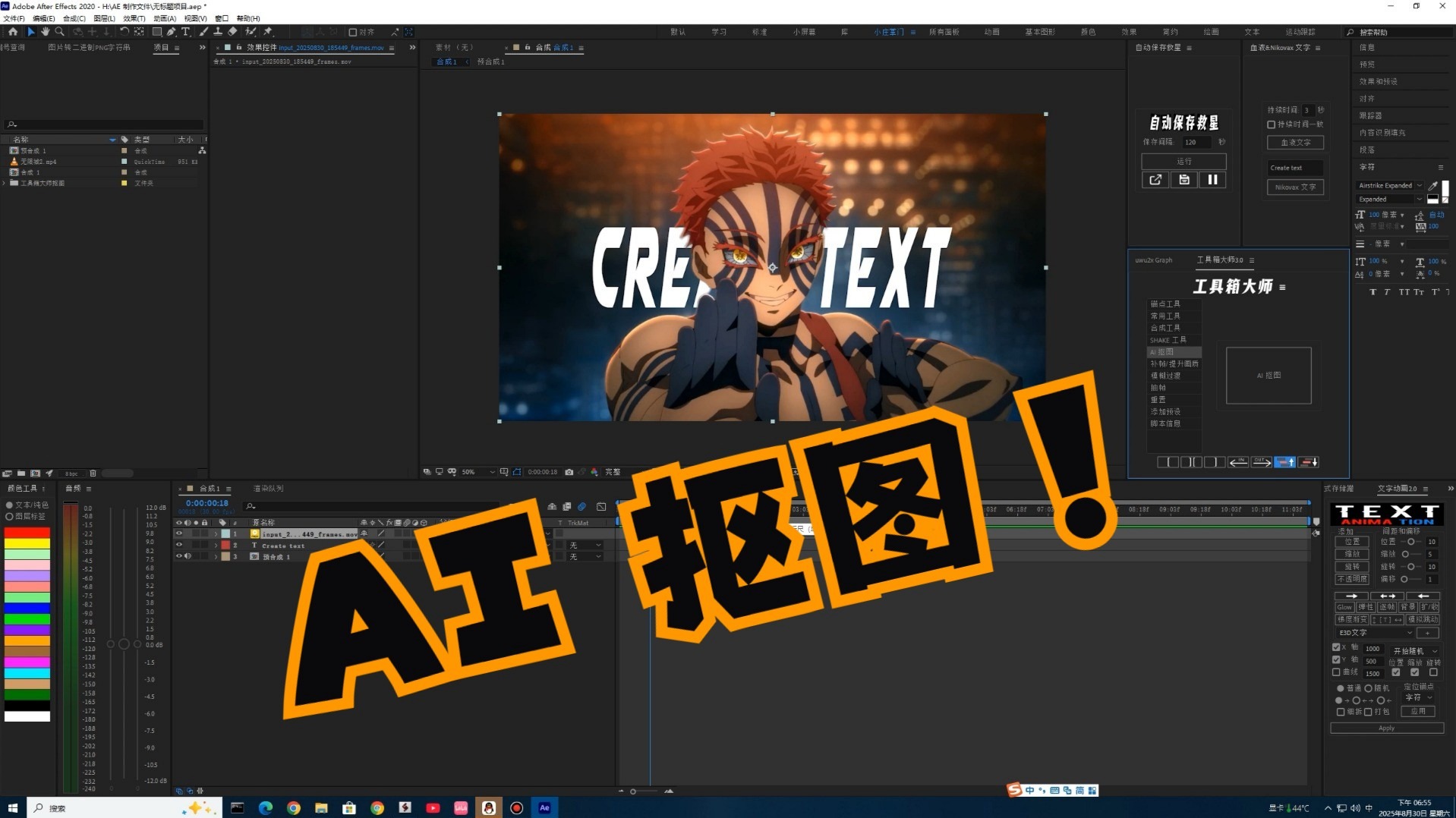
Task: Open the 合成(C) menu
Action: point(74,18)
